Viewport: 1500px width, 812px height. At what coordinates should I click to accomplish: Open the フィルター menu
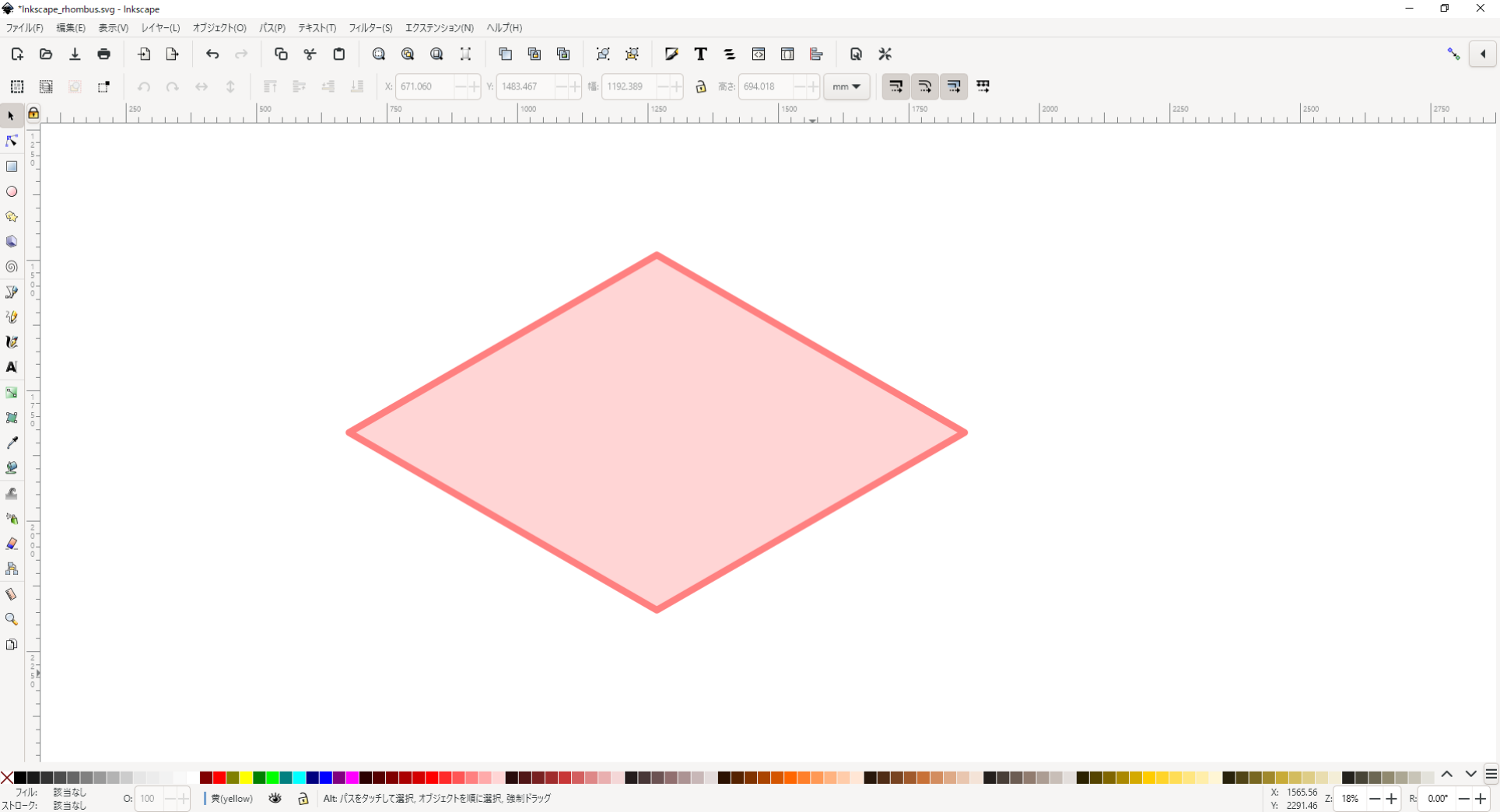pos(370,27)
